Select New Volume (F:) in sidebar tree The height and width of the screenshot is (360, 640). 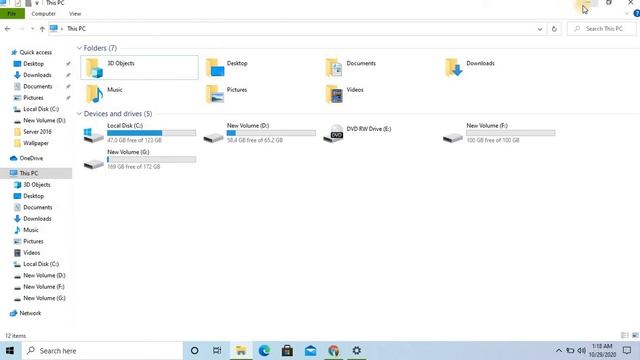pos(44,287)
